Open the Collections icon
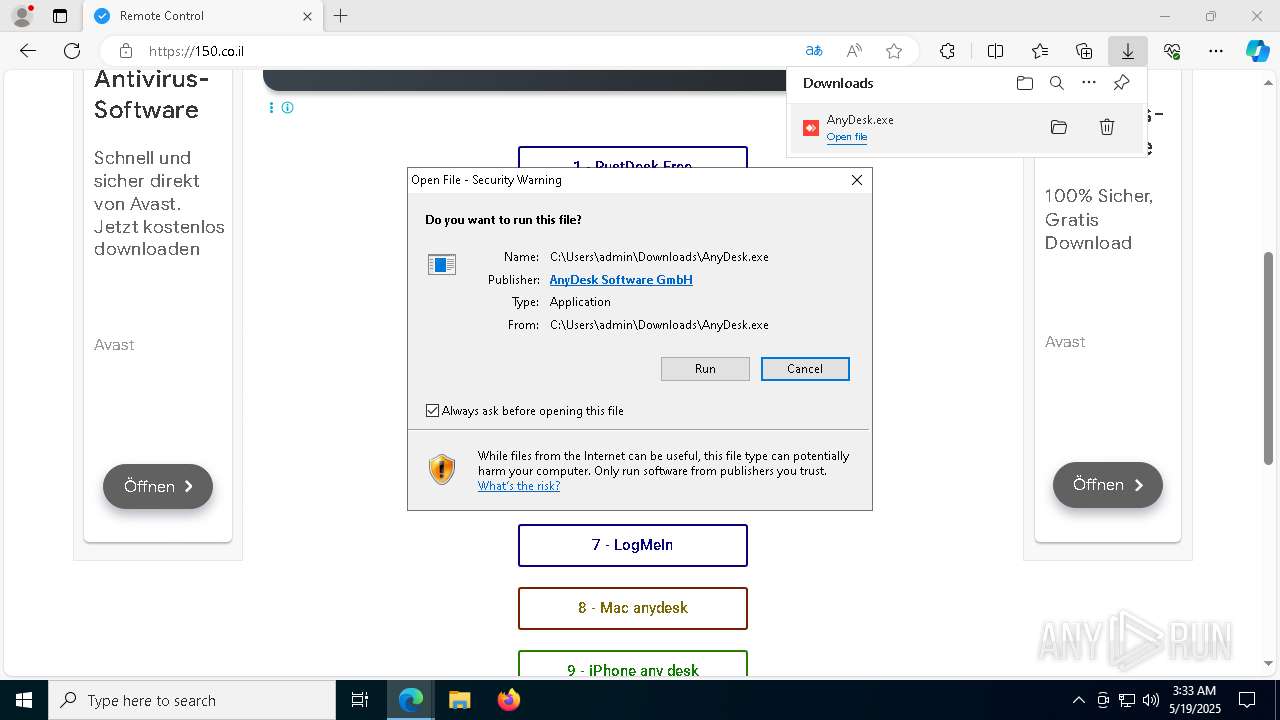Image resolution: width=1280 pixels, height=720 pixels. click(1084, 51)
